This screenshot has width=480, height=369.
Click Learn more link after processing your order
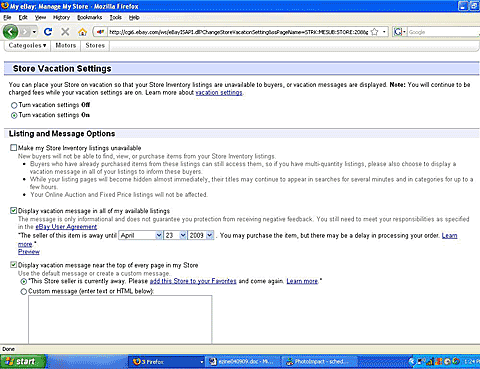(x=449, y=236)
